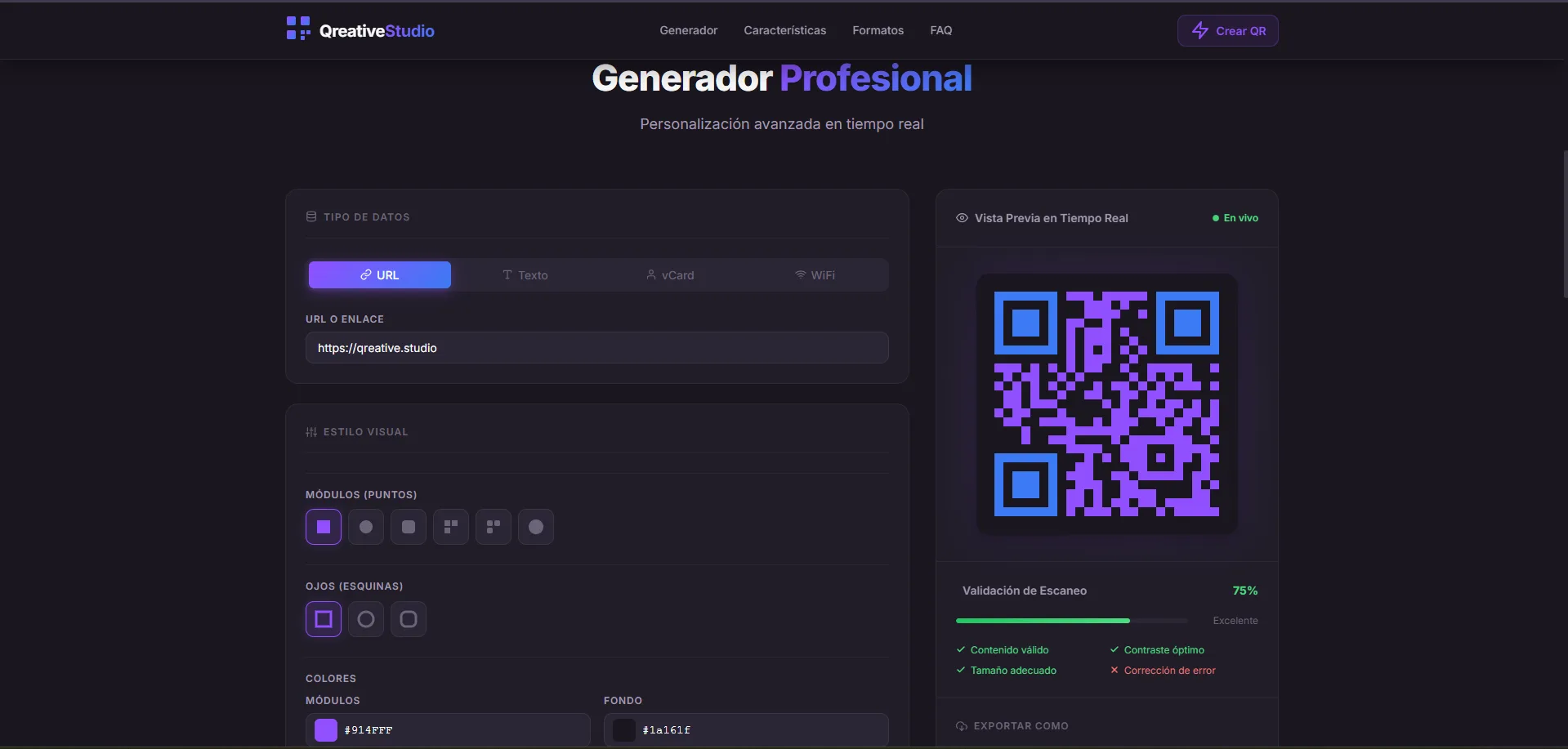Switch to the WiFi data type tab
Viewport: 1568px width, 749px height.
pyautogui.click(x=815, y=275)
